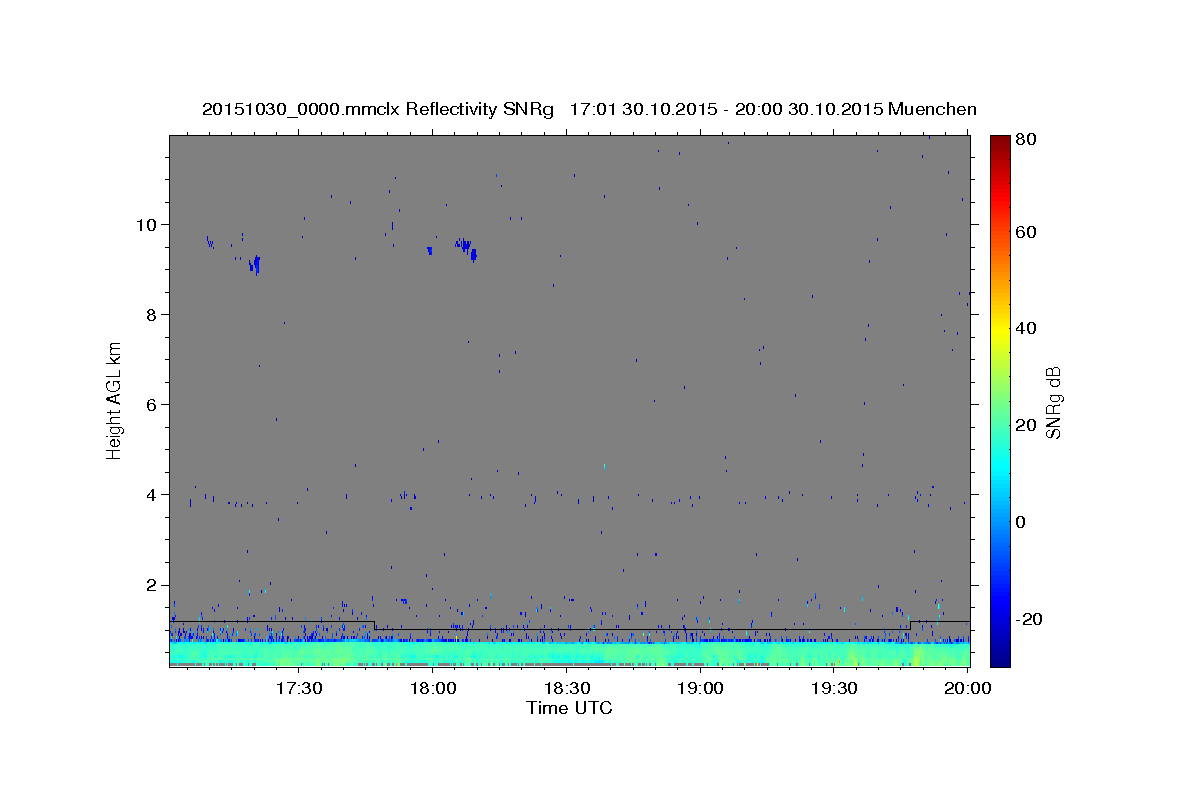Click the height tick label 2
Image resolution: width=1200 pixels, height=800 pixels.
point(152,585)
